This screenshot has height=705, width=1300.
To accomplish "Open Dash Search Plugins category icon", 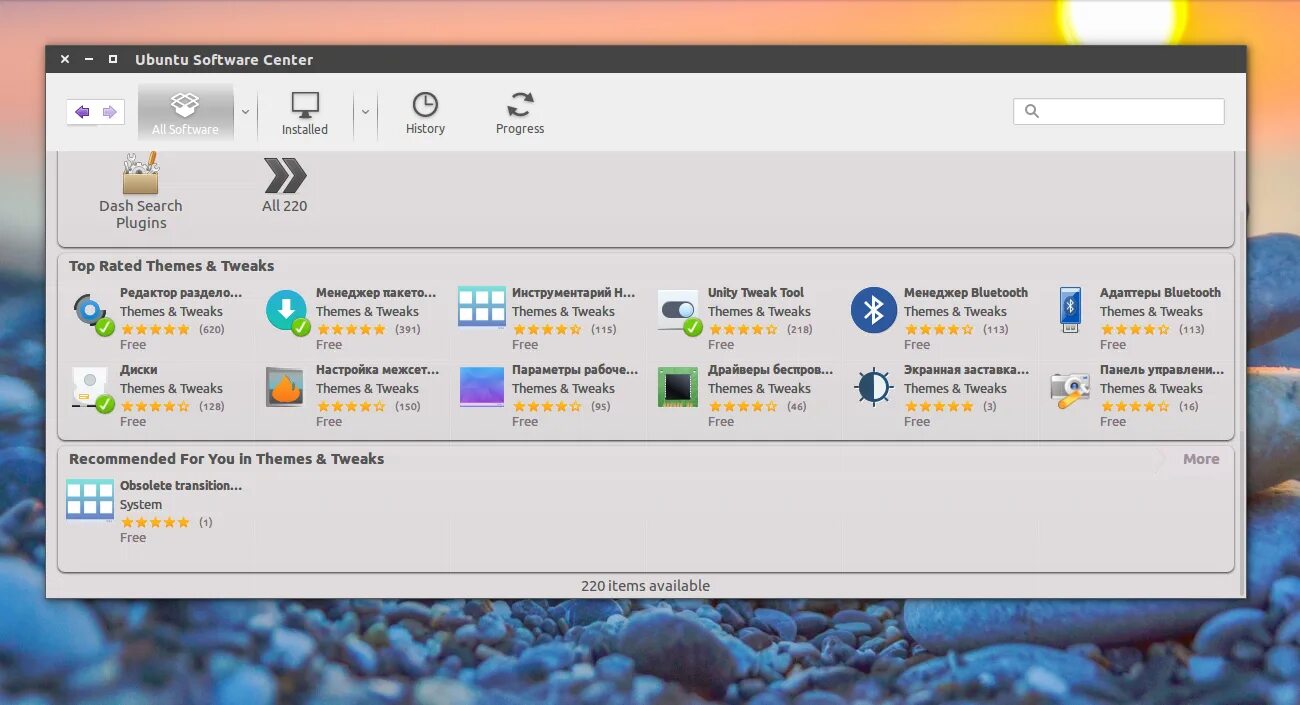I will pyautogui.click(x=140, y=174).
